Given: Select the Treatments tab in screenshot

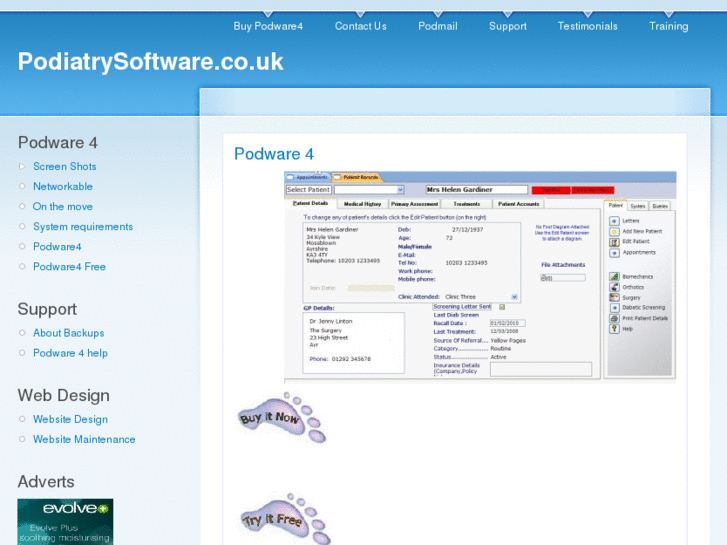Looking at the screenshot, I should pyautogui.click(x=466, y=204).
